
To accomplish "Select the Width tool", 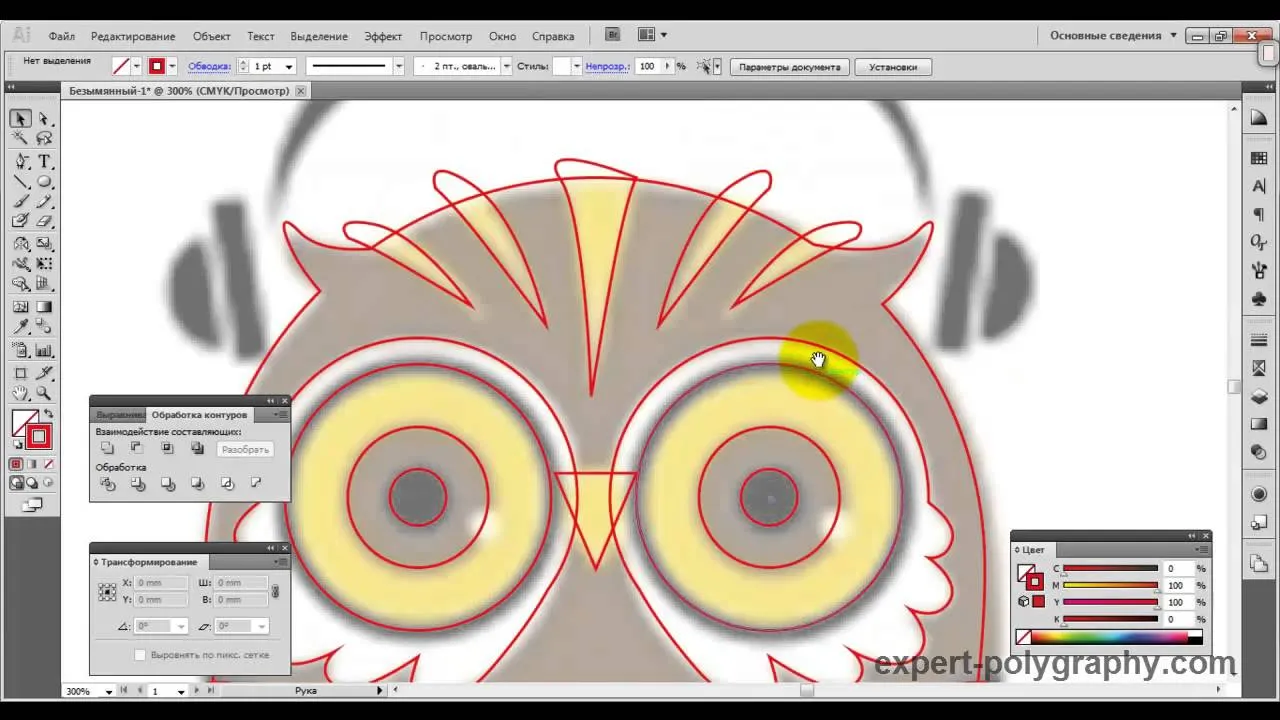I will click(x=20, y=264).
